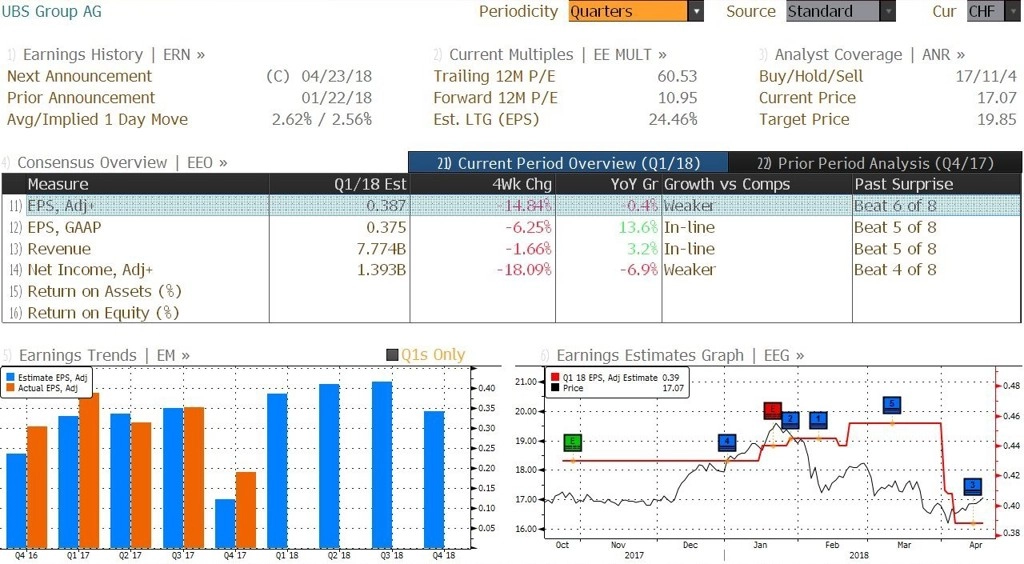The image size is (1024, 564).
Task: Open the CHF currency dropdown
Action: pos(993,11)
